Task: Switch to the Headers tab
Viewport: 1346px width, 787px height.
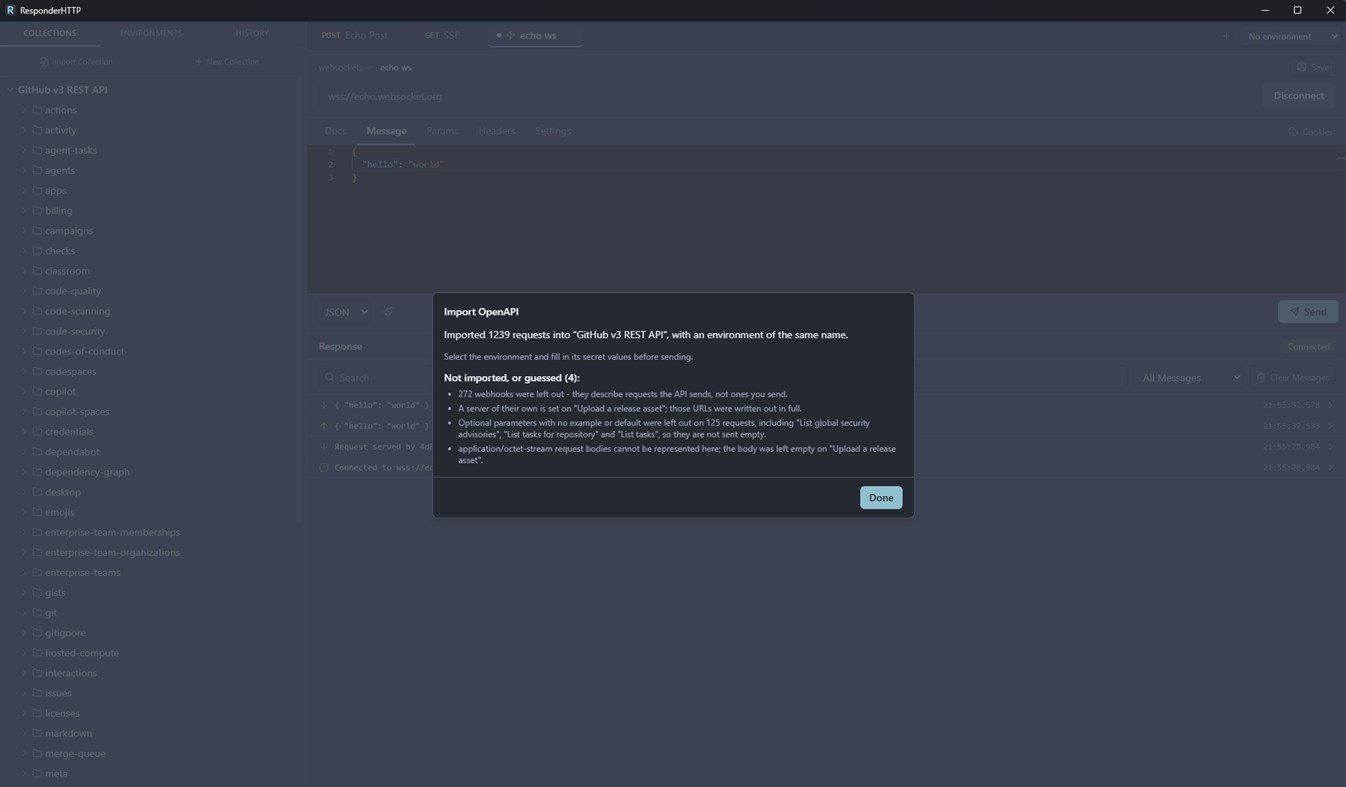Action: pyautogui.click(x=497, y=131)
